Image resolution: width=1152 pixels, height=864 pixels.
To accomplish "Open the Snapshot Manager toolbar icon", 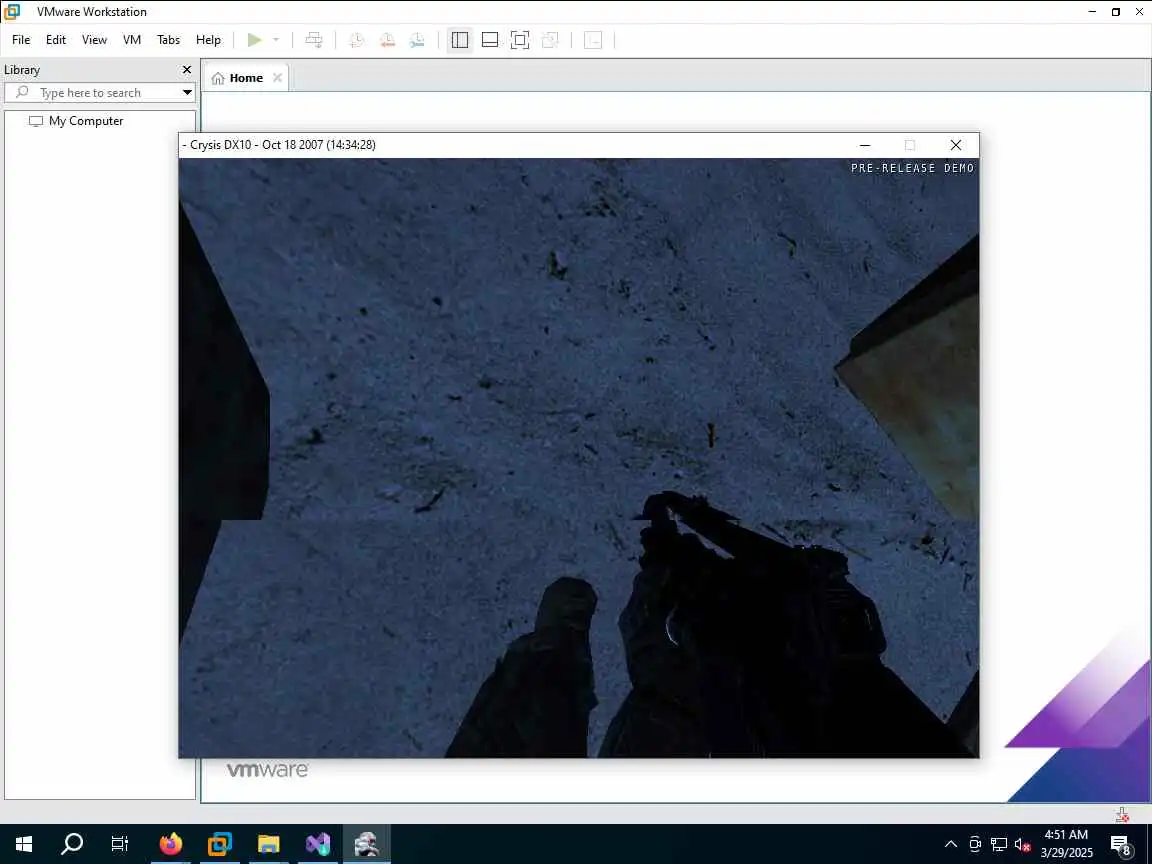I will pos(417,40).
